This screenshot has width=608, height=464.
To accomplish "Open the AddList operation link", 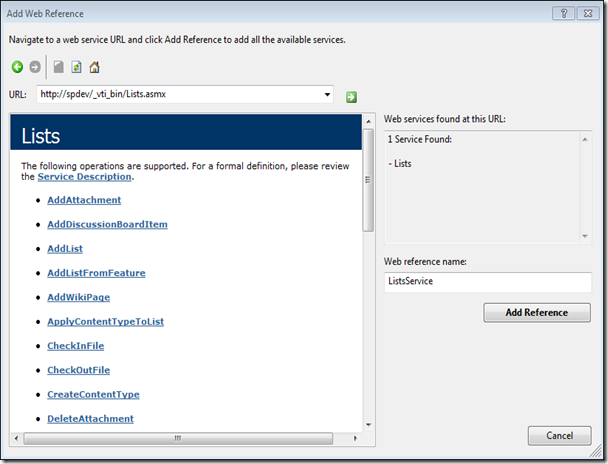I will [65, 248].
